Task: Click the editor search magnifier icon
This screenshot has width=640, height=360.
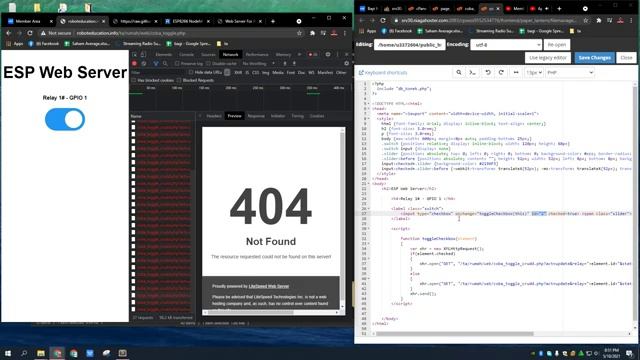Action: point(459,72)
